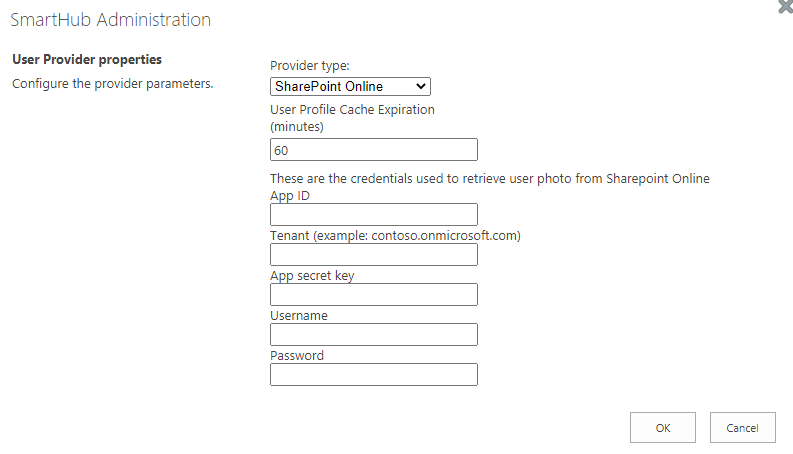The height and width of the screenshot is (454, 793).
Task: Click the 'Provider type:' label
Action: (x=310, y=66)
